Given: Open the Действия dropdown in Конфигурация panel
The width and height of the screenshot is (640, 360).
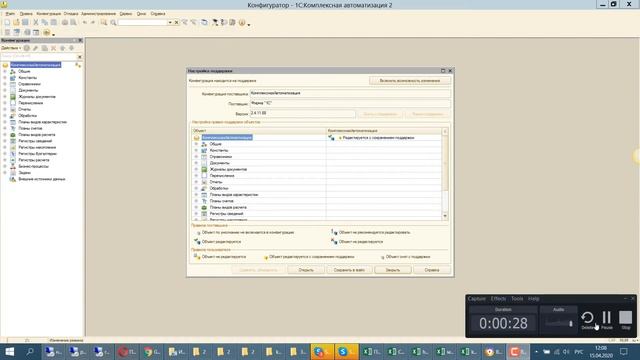Looking at the screenshot, I should [x=11, y=48].
